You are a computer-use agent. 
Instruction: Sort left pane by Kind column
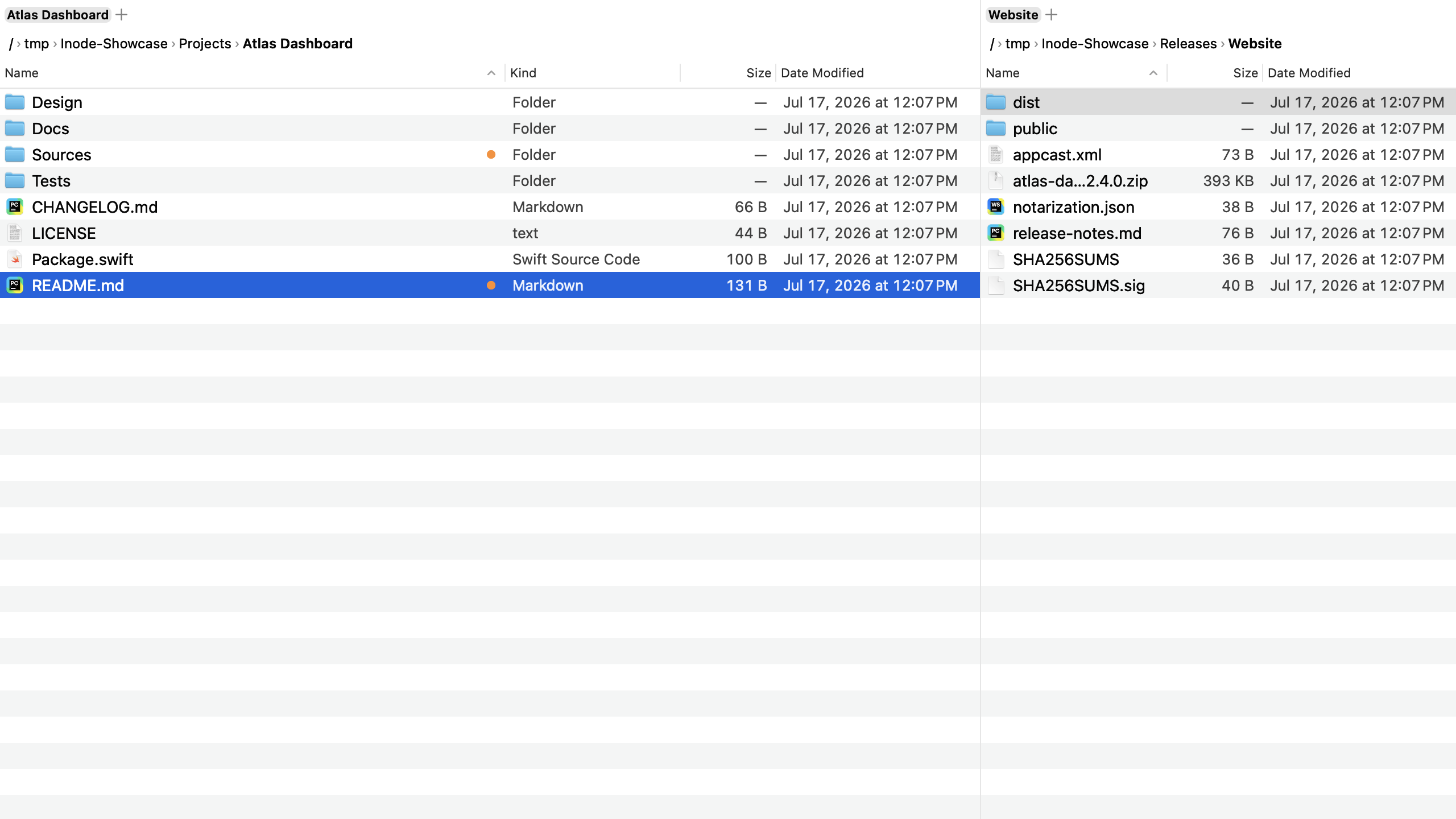tap(523, 73)
